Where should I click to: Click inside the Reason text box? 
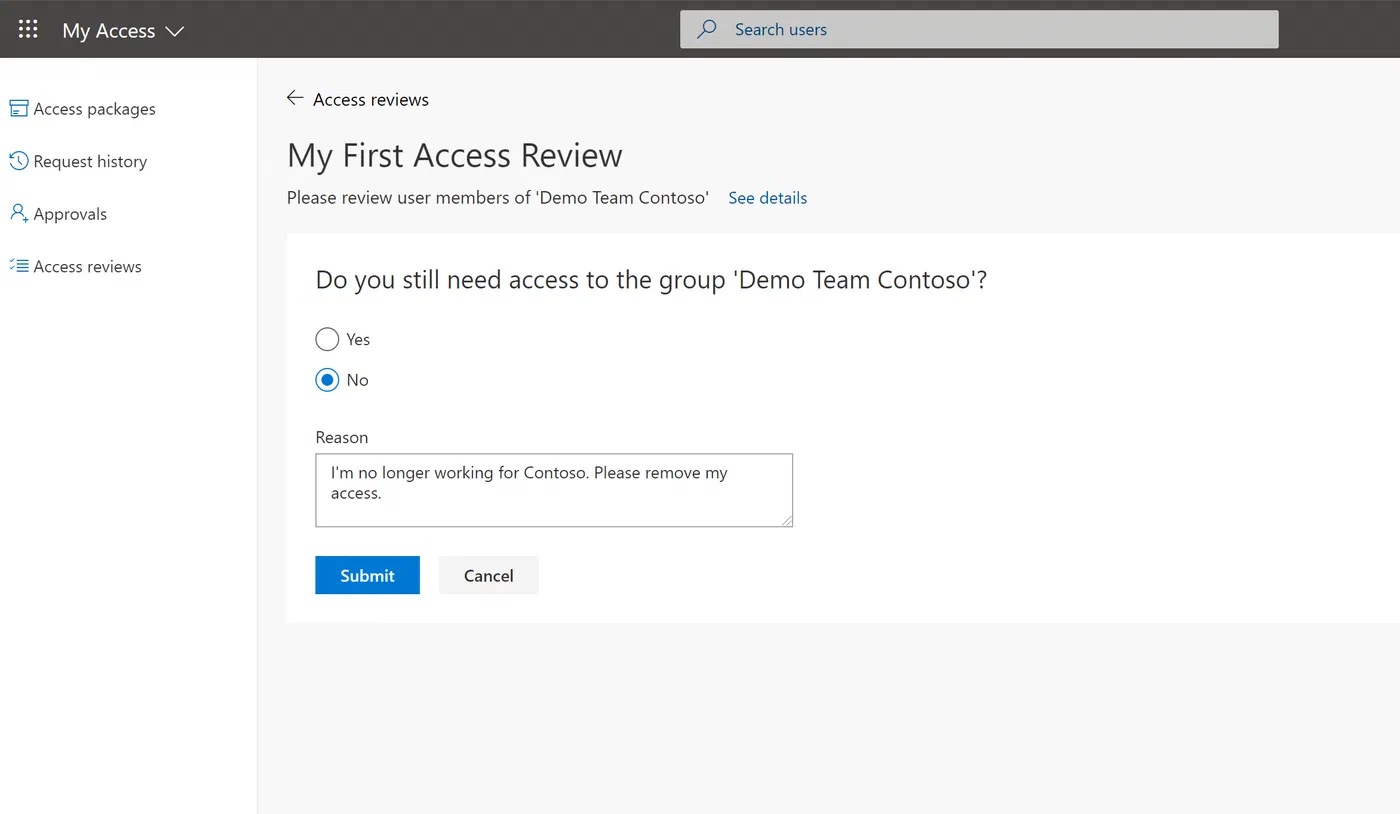coord(554,490)
